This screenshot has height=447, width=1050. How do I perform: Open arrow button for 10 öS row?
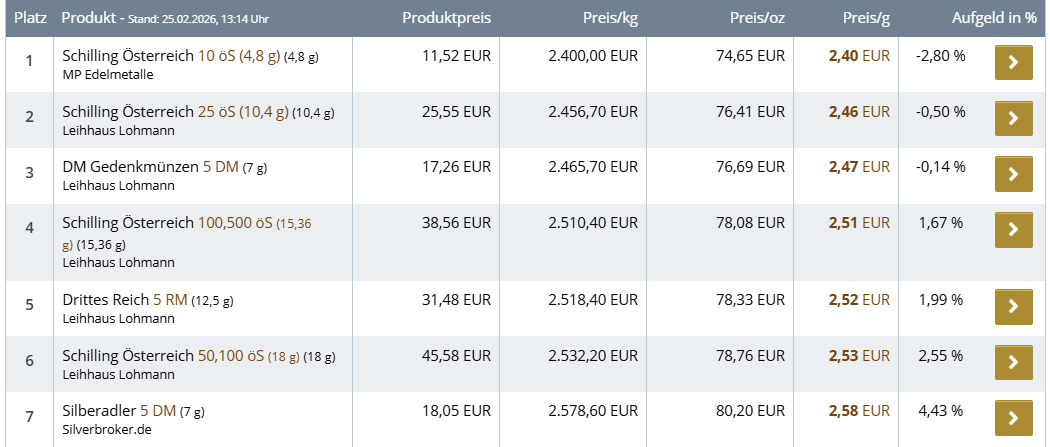(1013, 62)
